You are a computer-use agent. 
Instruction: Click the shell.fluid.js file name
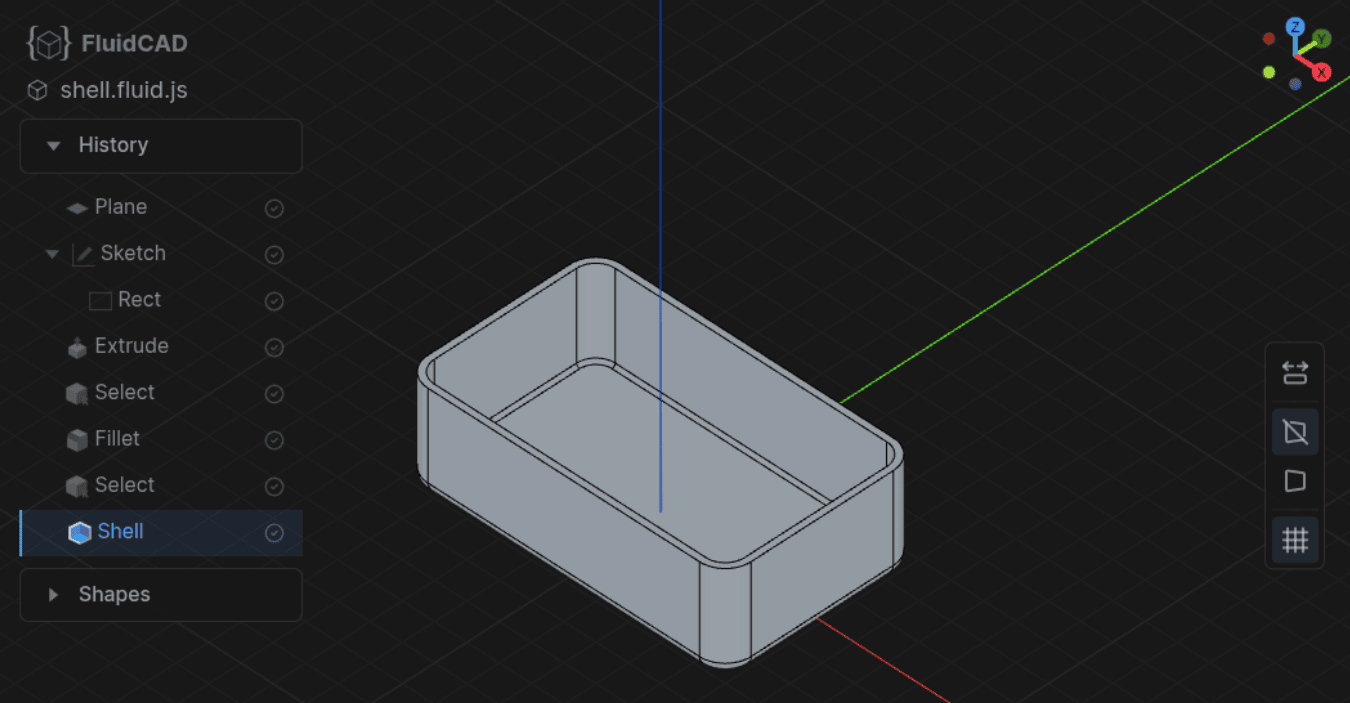[x=124, y=90]
